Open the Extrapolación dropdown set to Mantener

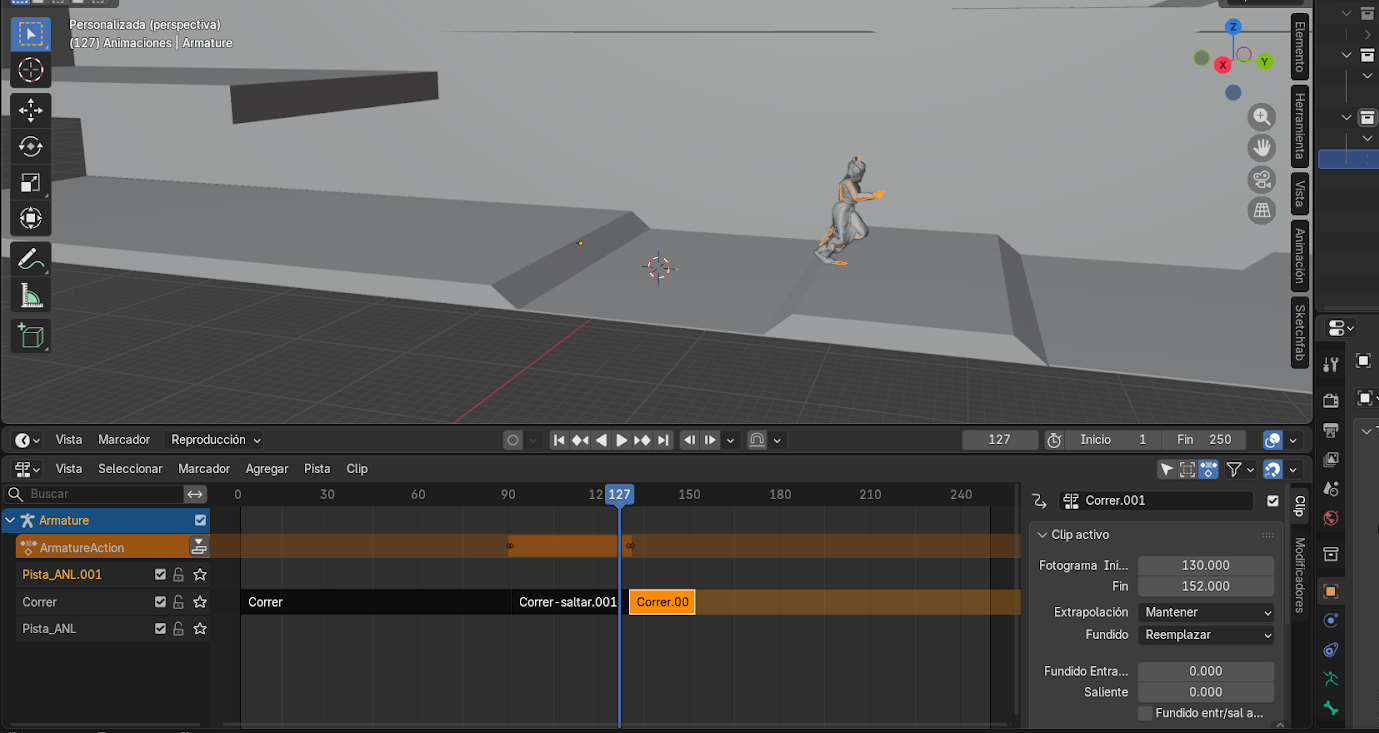point(1206,612)
